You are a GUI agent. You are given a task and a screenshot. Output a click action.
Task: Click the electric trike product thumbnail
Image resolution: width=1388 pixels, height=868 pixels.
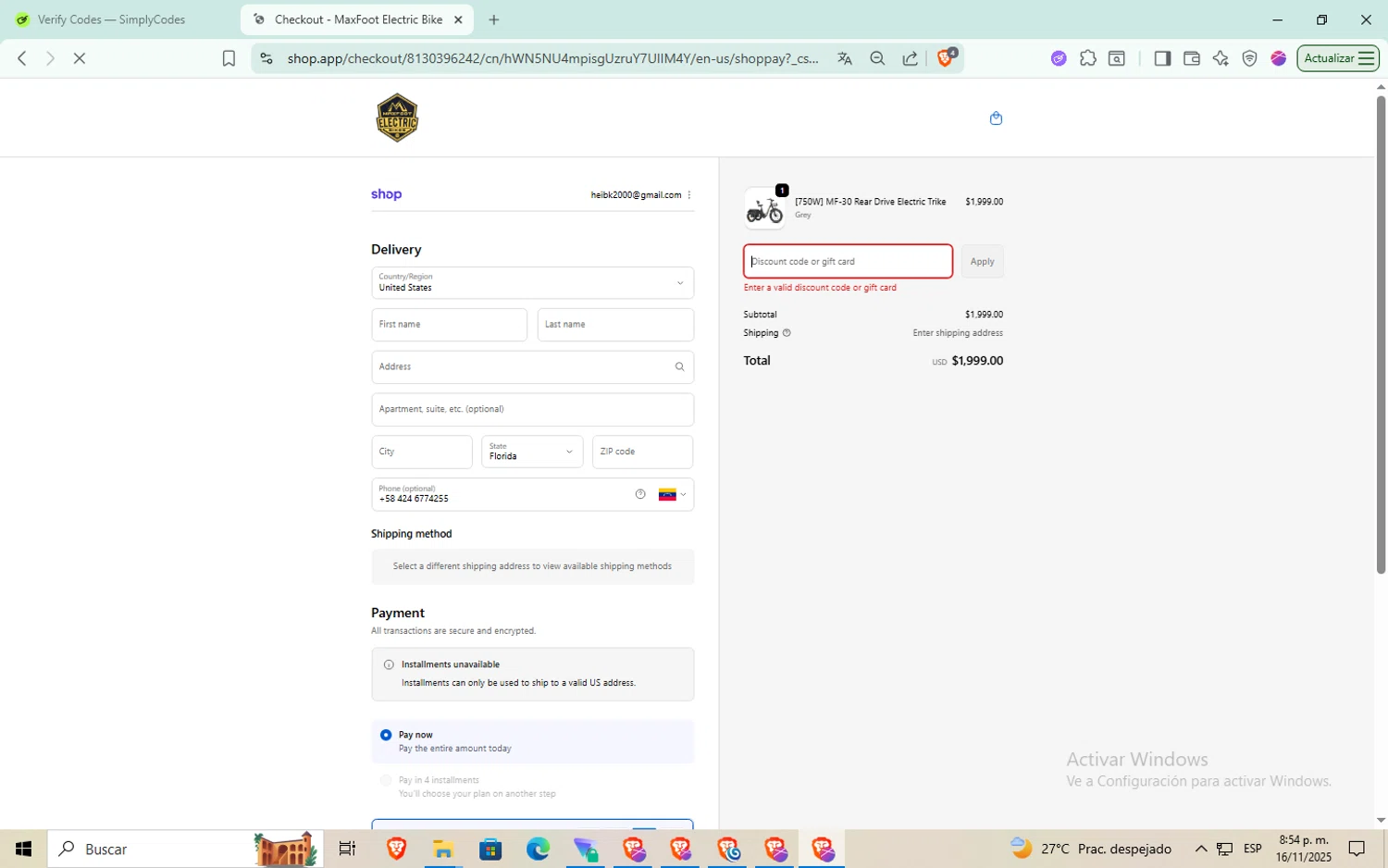click(765, 208)
